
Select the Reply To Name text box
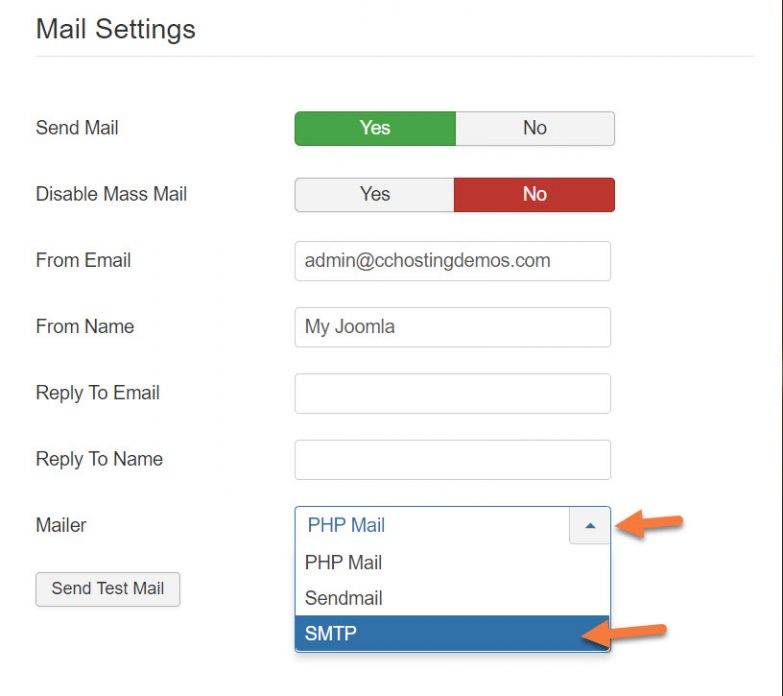coord(452,460)
